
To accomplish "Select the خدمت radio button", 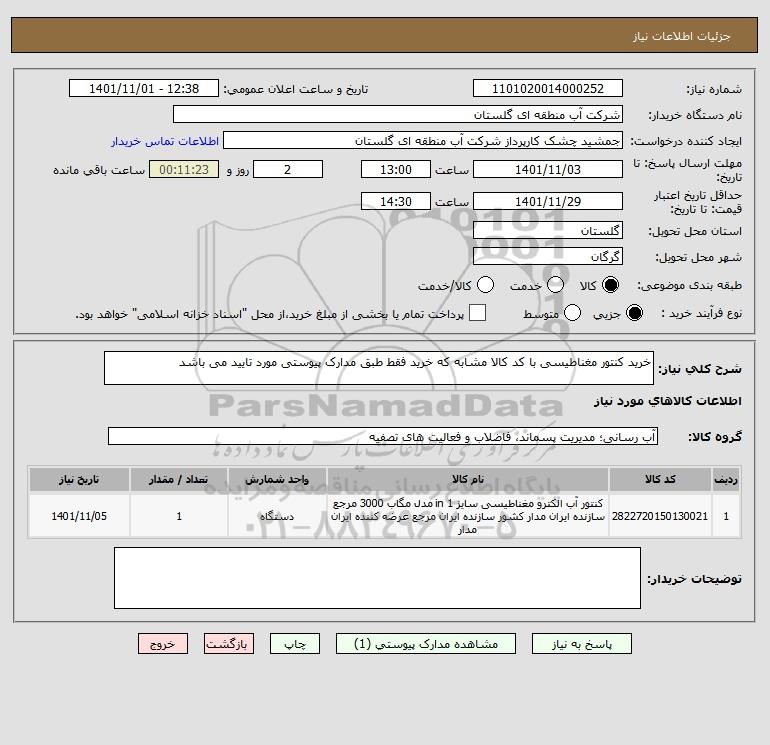I will coord(555,285).
